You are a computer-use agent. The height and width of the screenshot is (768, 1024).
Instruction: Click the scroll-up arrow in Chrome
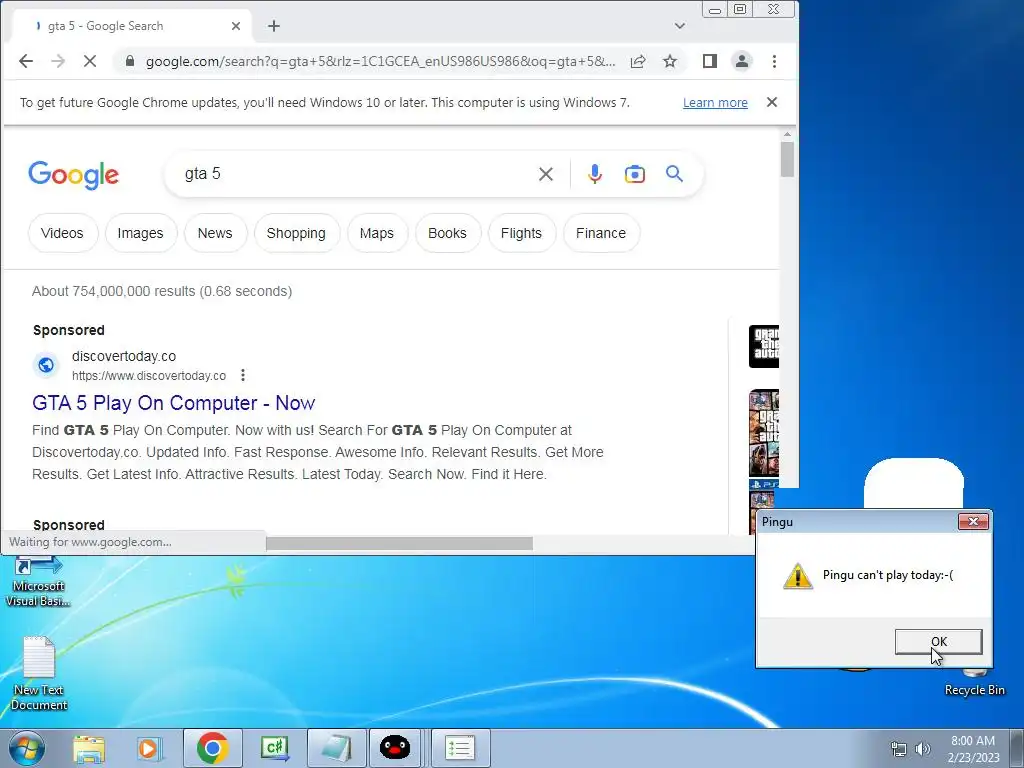[787, 134]
